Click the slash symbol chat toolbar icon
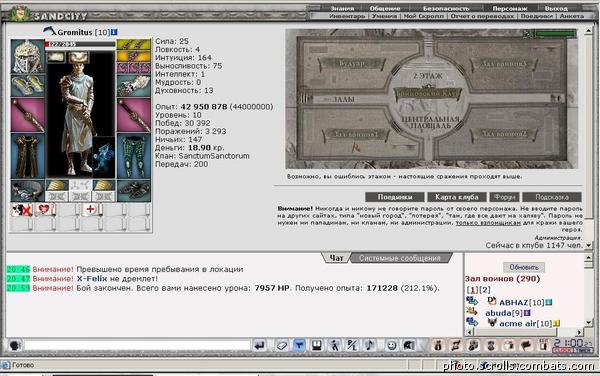Screen dimensions: 600x376 352,345
